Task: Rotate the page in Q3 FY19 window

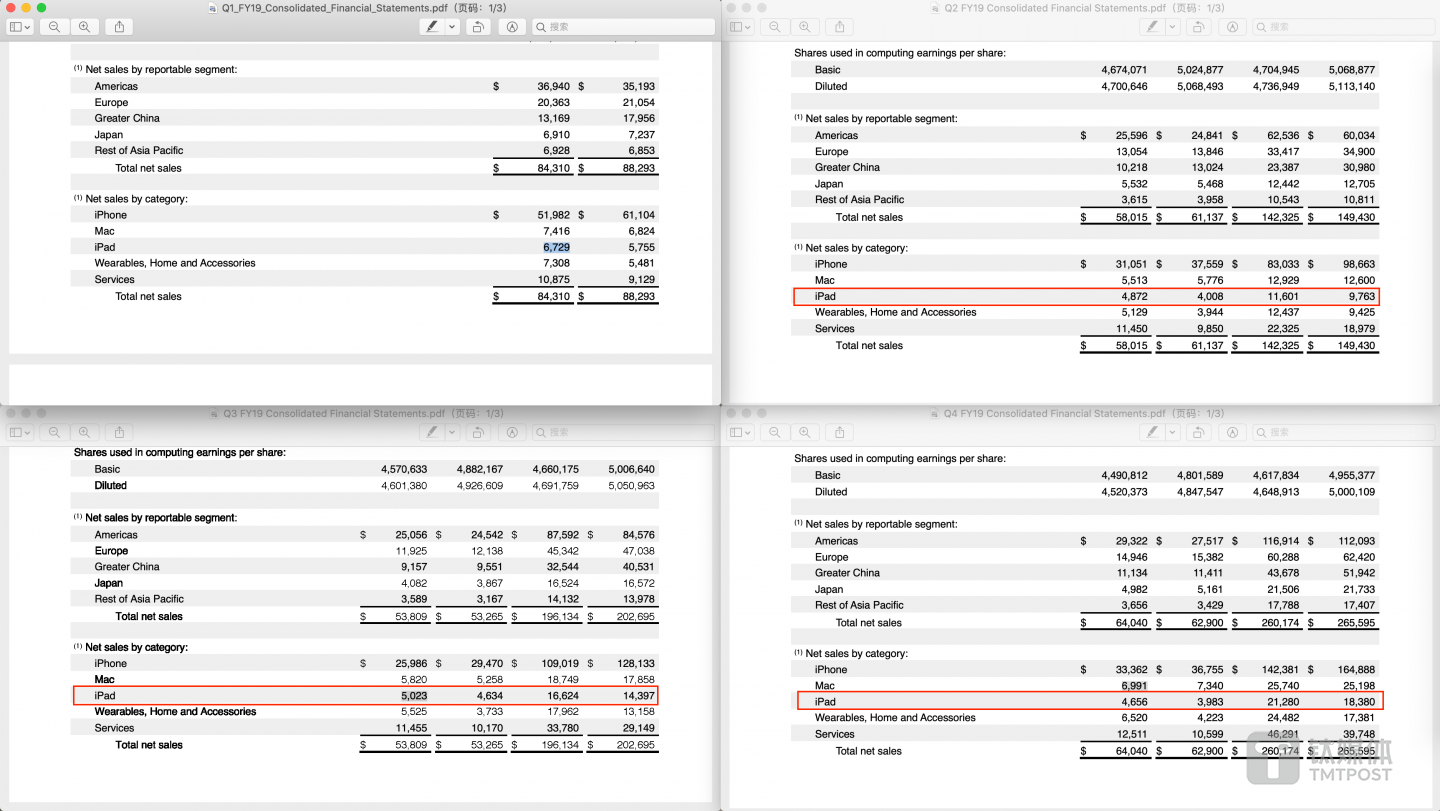Action: (478, 432)
